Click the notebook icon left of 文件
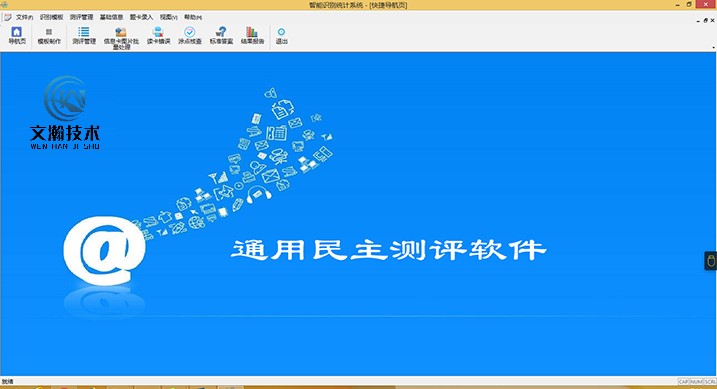This screenshot has width=717, height=389. pyautogui.click(x=8, y=17)
